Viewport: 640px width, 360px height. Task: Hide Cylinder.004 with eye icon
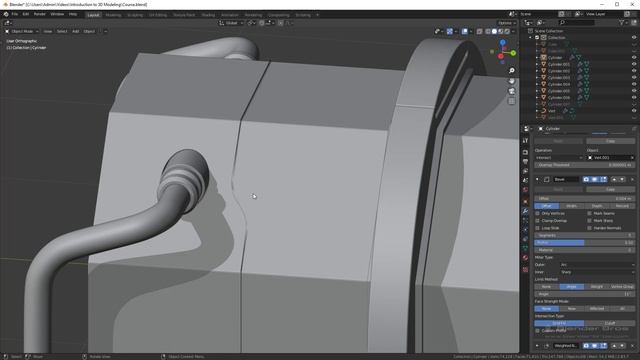634,84
